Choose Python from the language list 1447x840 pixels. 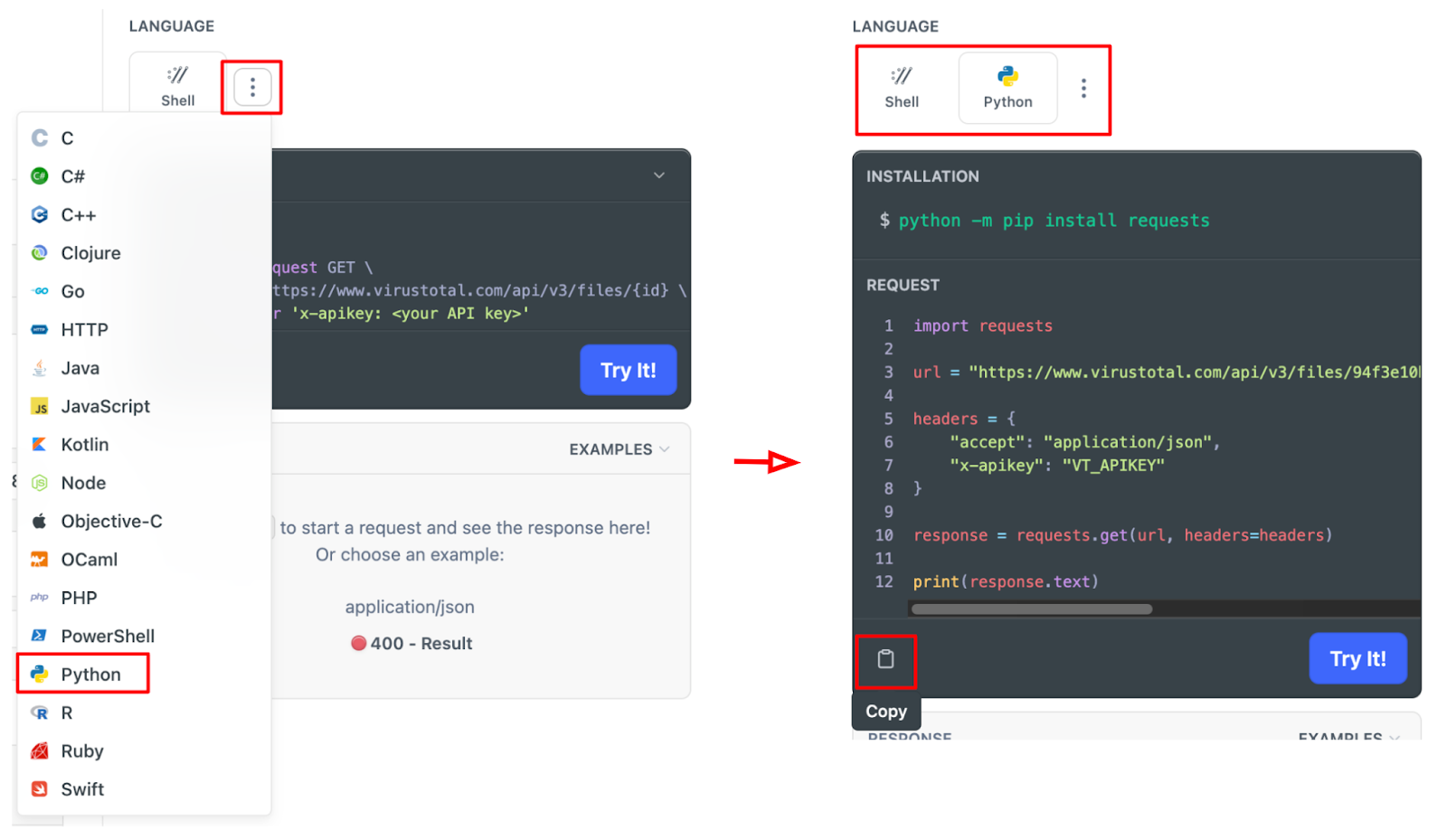click(x=144, y=675)
